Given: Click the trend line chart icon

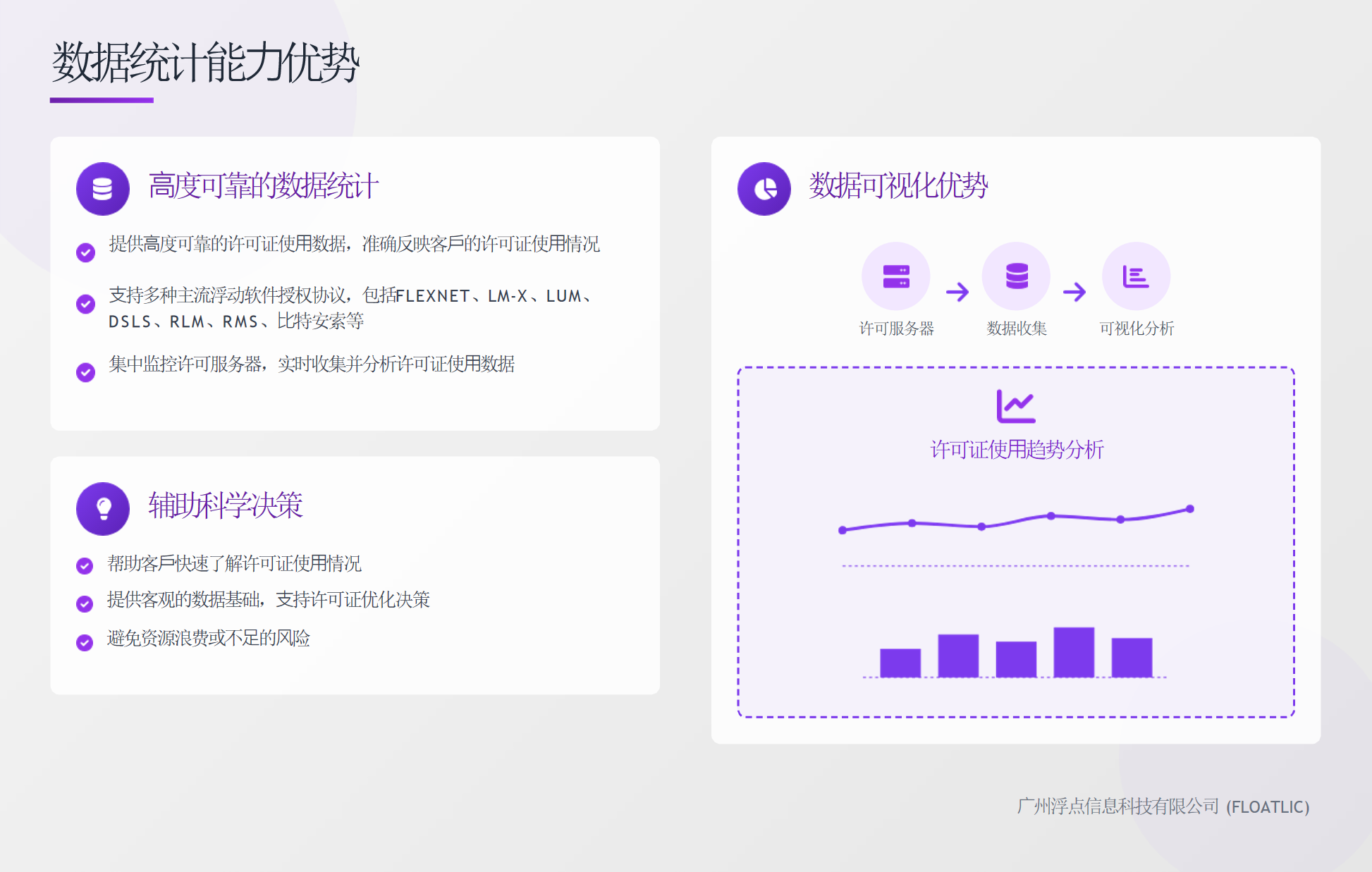Looking at the screenshot, I should [1015, 406].
